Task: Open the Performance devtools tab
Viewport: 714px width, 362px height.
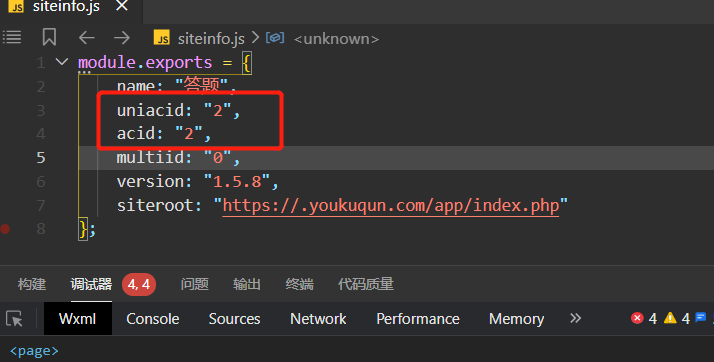Action: click(x=418, y=319)
